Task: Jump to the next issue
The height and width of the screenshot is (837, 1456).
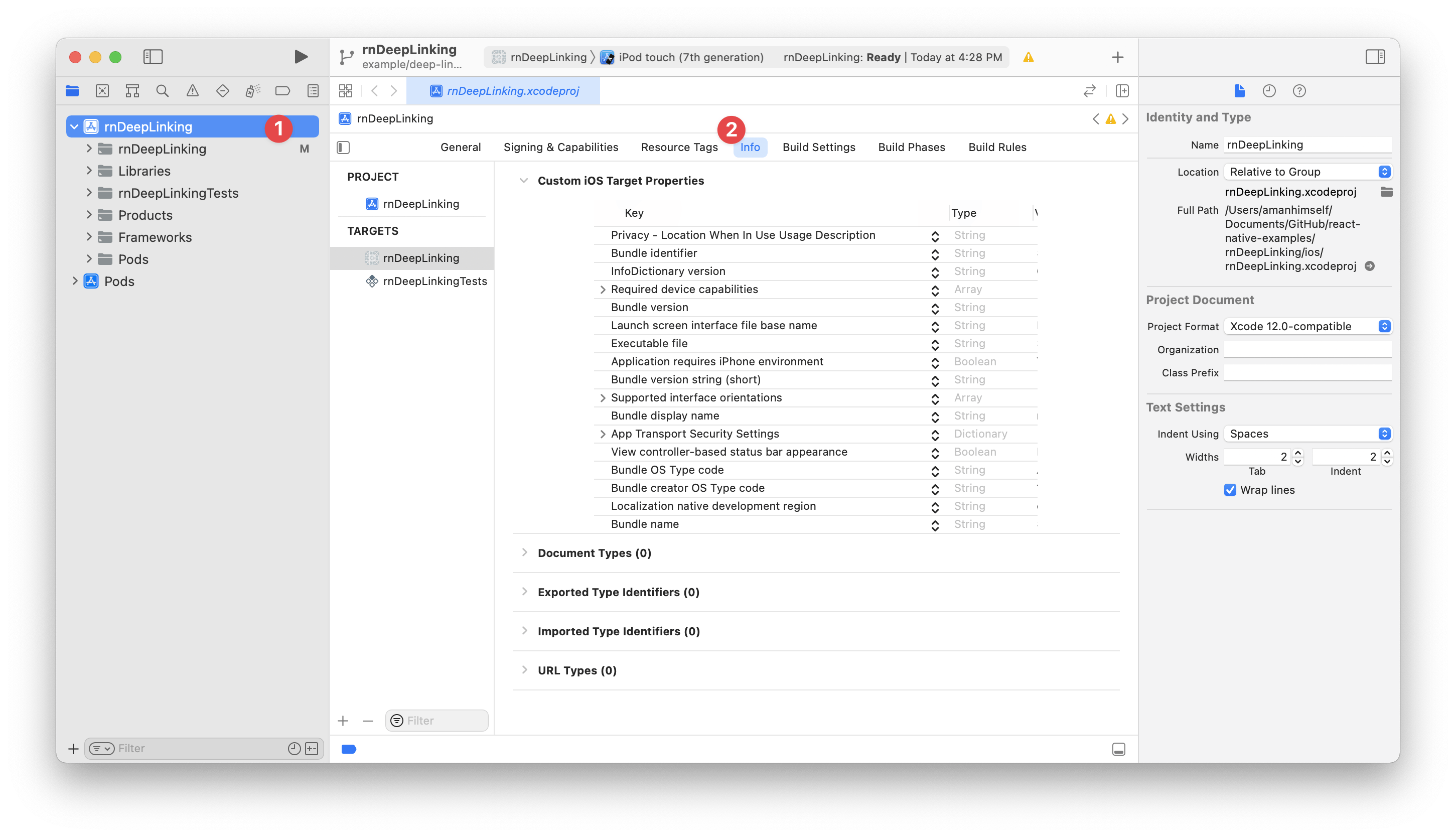Action: (x=1125, y=118)
